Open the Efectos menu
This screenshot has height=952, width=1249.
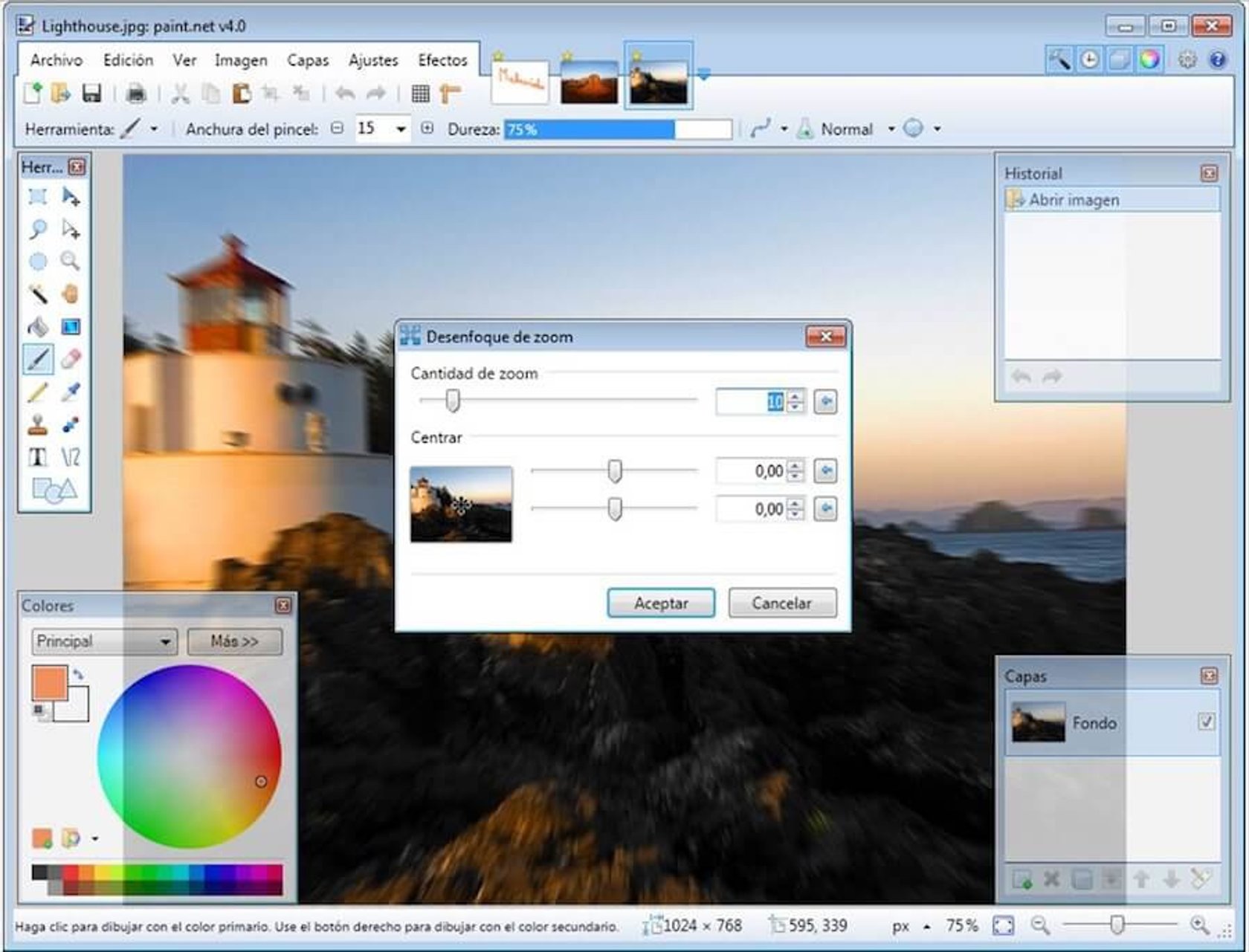(442, 60)
